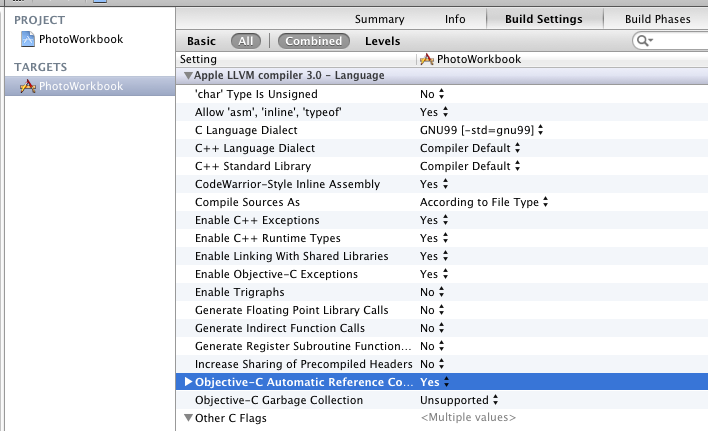708x431 pixels.
Task: Change CodeWarrior-Style Inline Assembly value
Action: tap(434, 184)
